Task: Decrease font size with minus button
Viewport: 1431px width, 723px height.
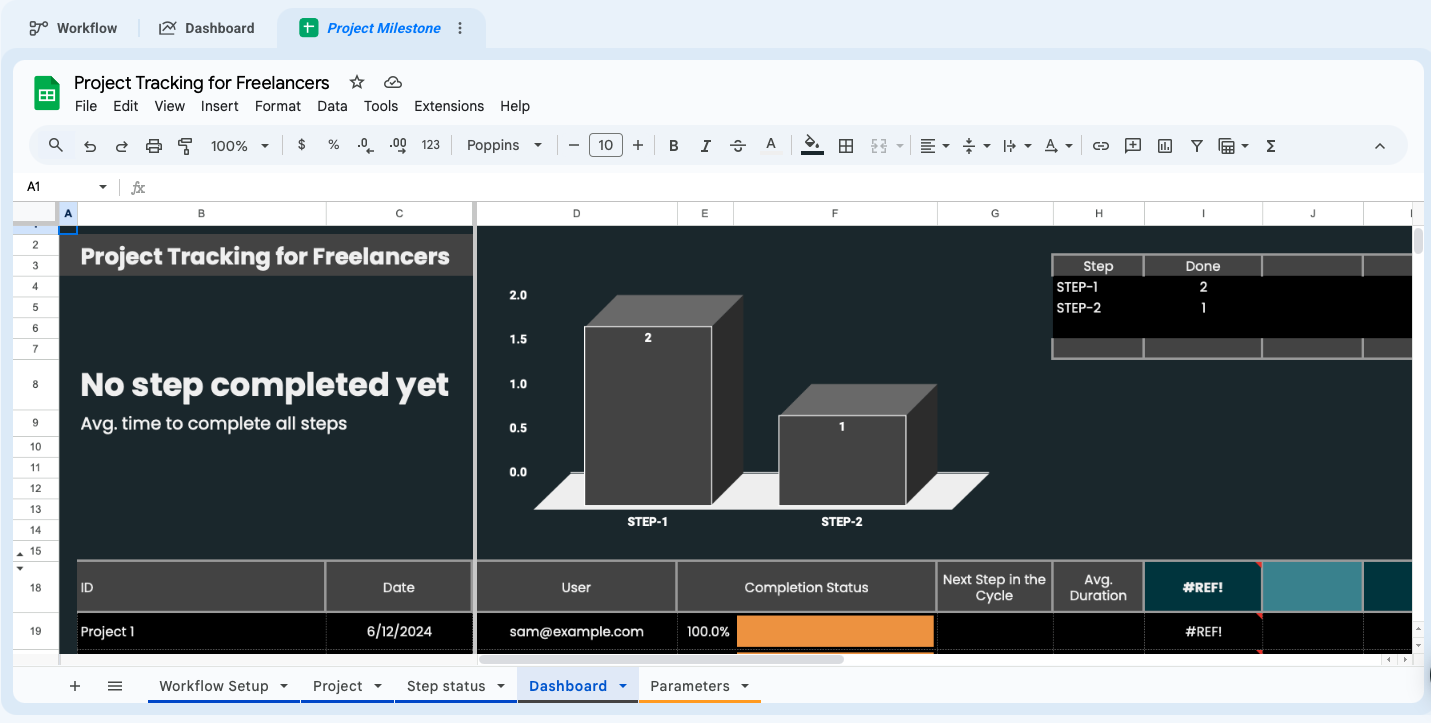Action: click(x=574, y=146)
